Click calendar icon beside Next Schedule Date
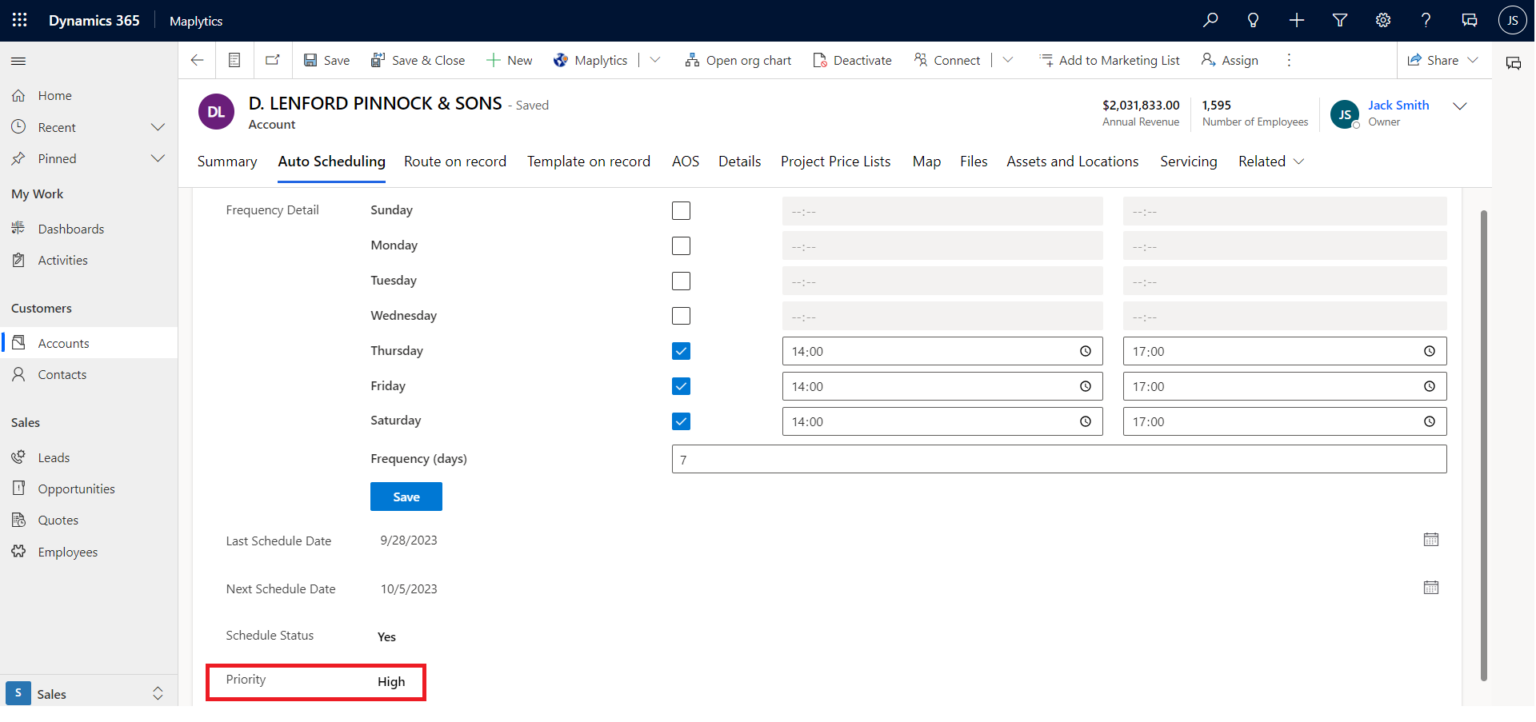 pos(1431,588)
